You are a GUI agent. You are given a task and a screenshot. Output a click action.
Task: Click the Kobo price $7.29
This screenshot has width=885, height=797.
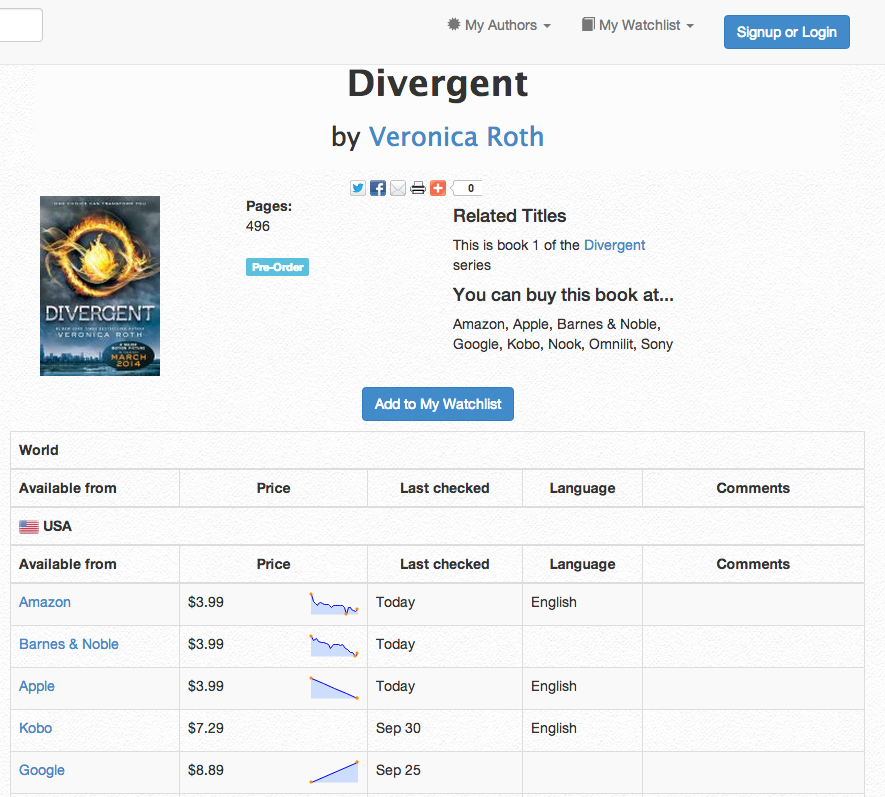(206, 728)
